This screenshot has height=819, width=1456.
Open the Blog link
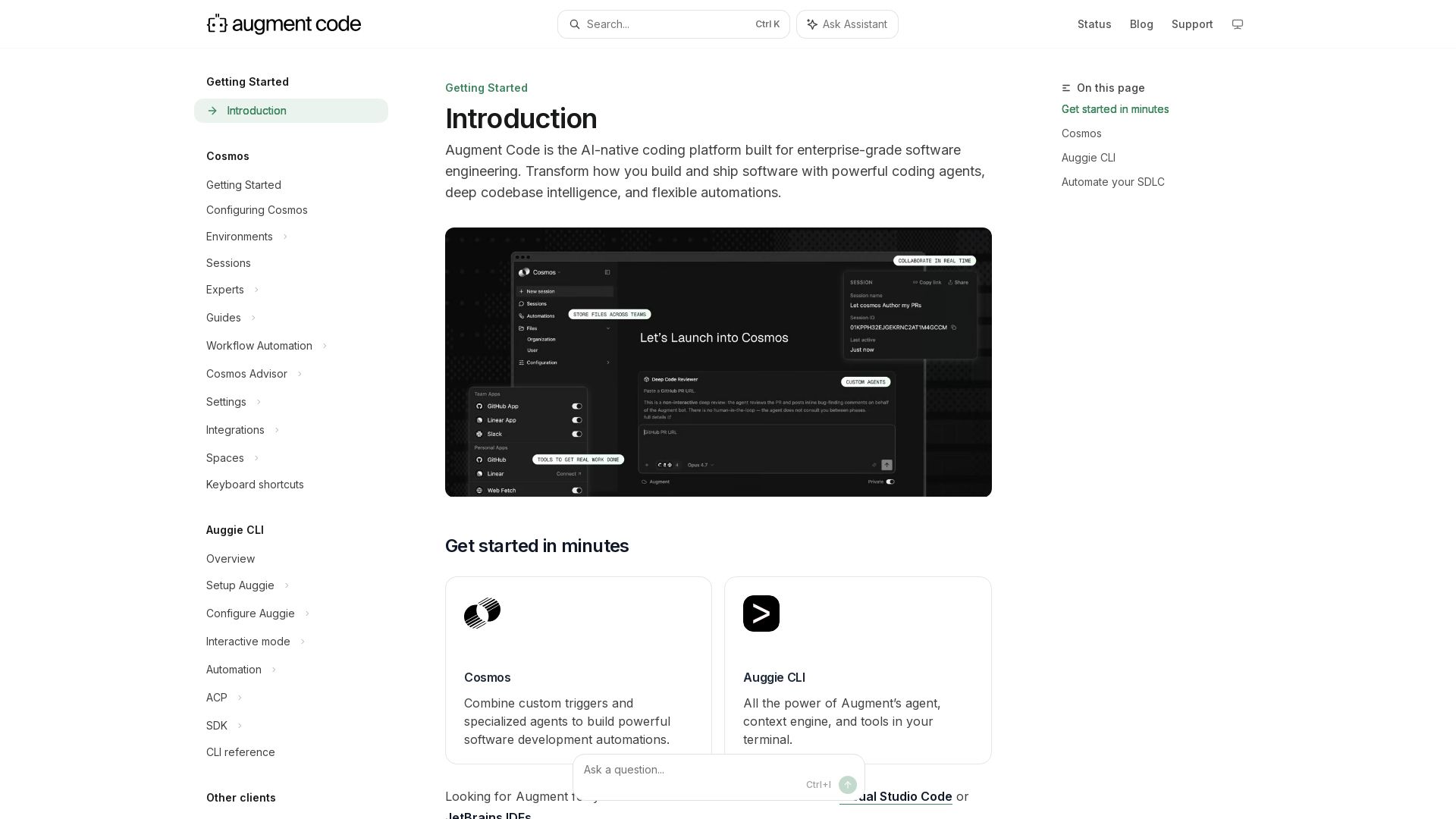[1141, 24]
